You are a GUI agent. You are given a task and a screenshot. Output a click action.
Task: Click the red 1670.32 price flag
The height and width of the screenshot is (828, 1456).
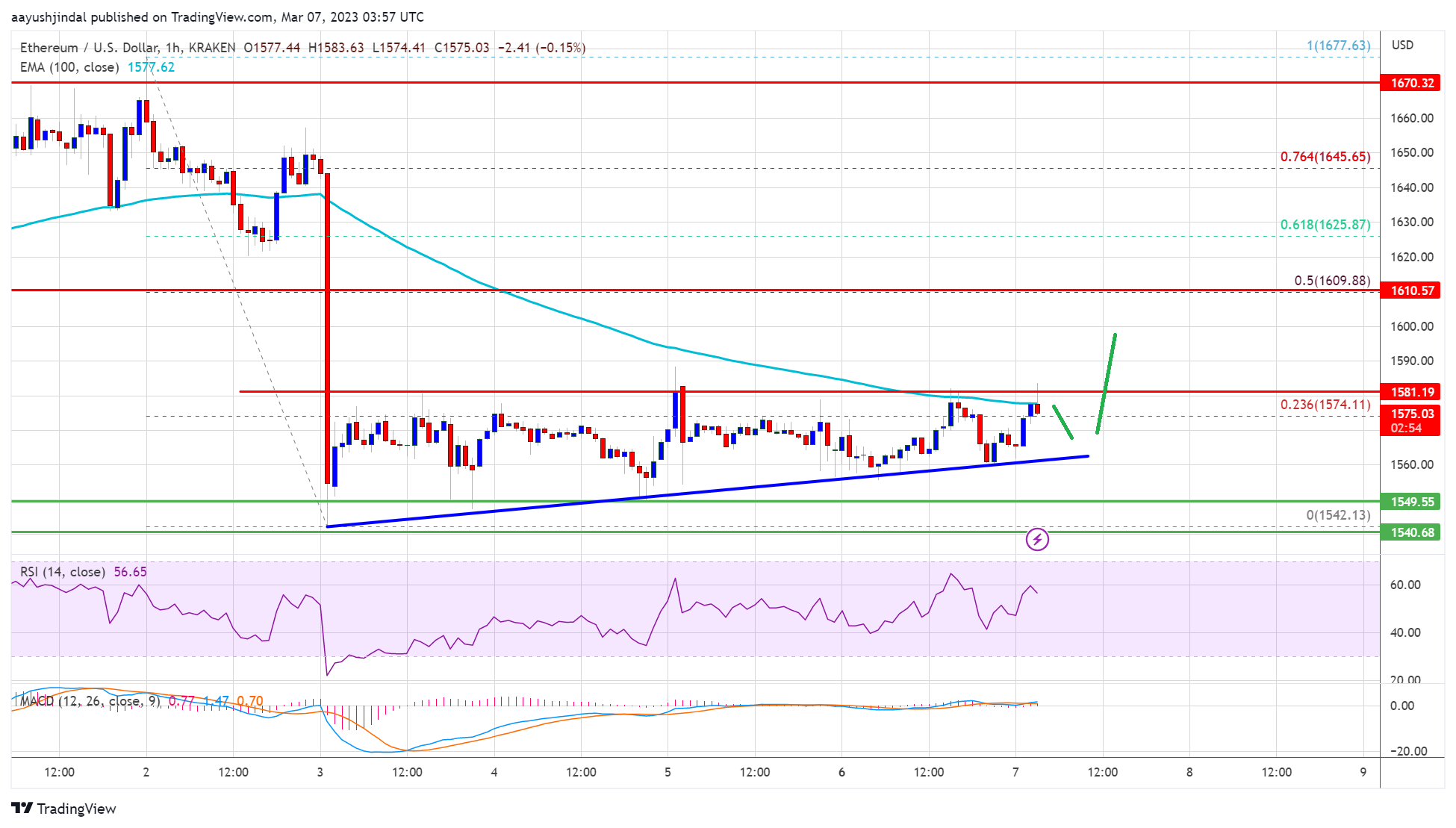coord(1413,84)
